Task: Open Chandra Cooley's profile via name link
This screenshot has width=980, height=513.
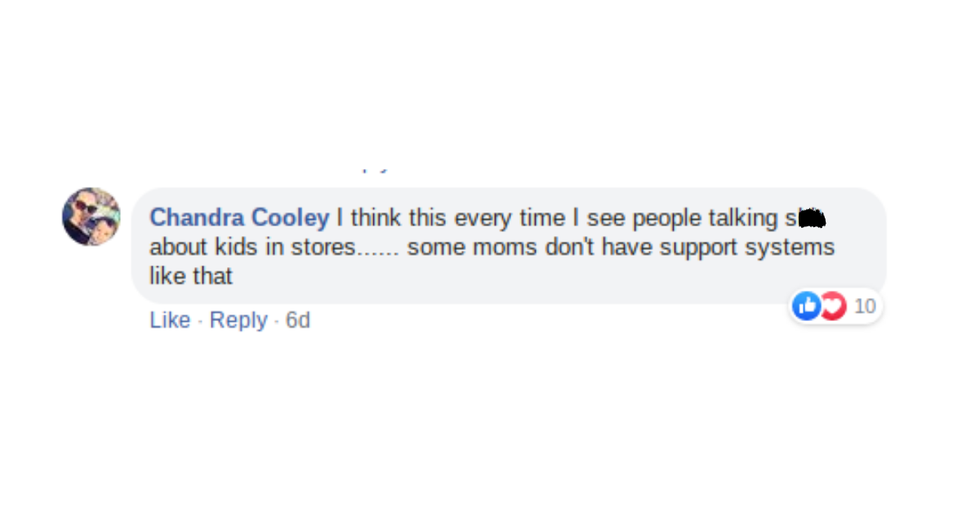Action: pos(239,217)
